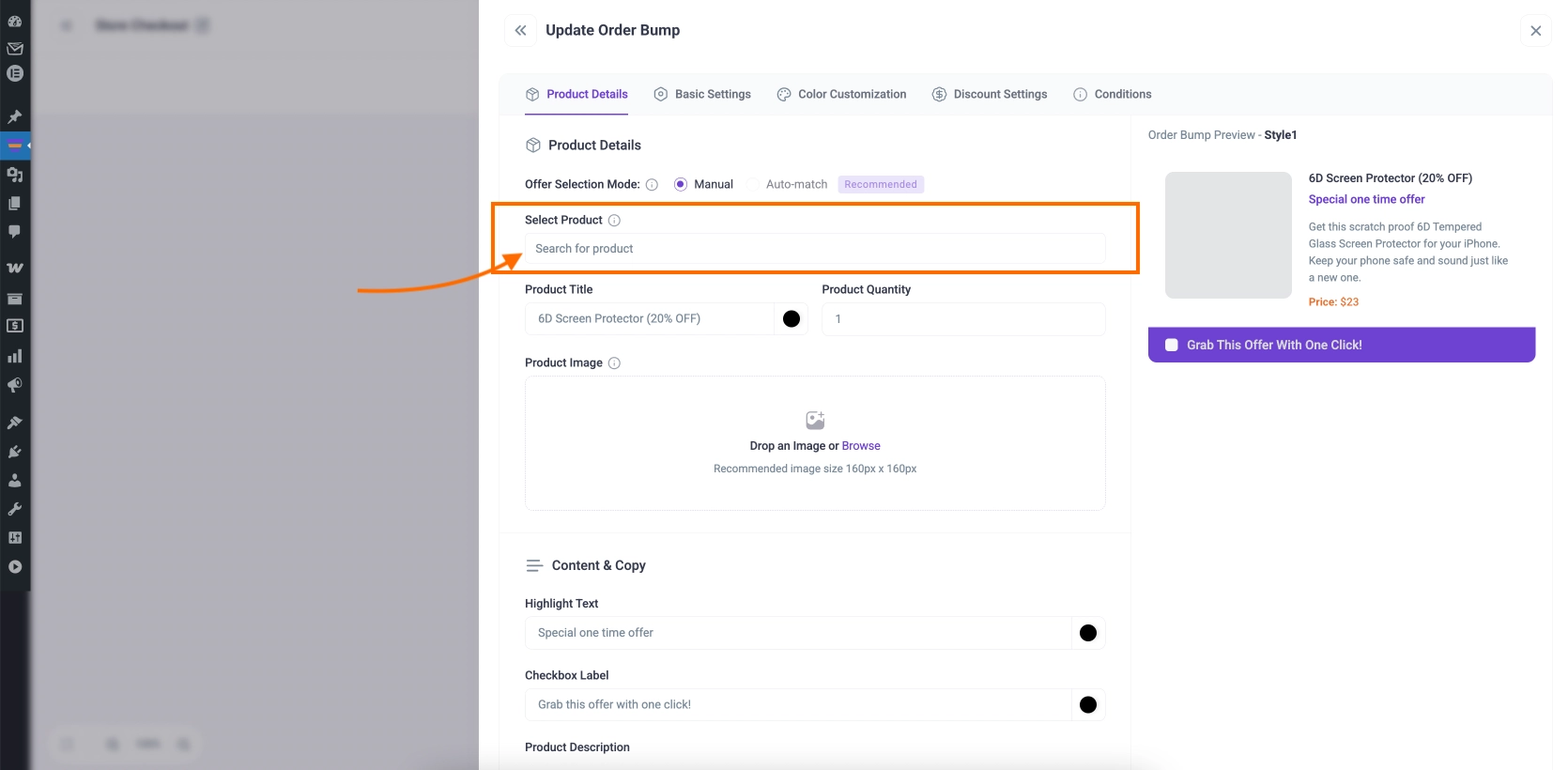The width and height of the screenshot is (1568, 770).
Task: Open WooCommerce from the sidebar
Action: (15, 268)
